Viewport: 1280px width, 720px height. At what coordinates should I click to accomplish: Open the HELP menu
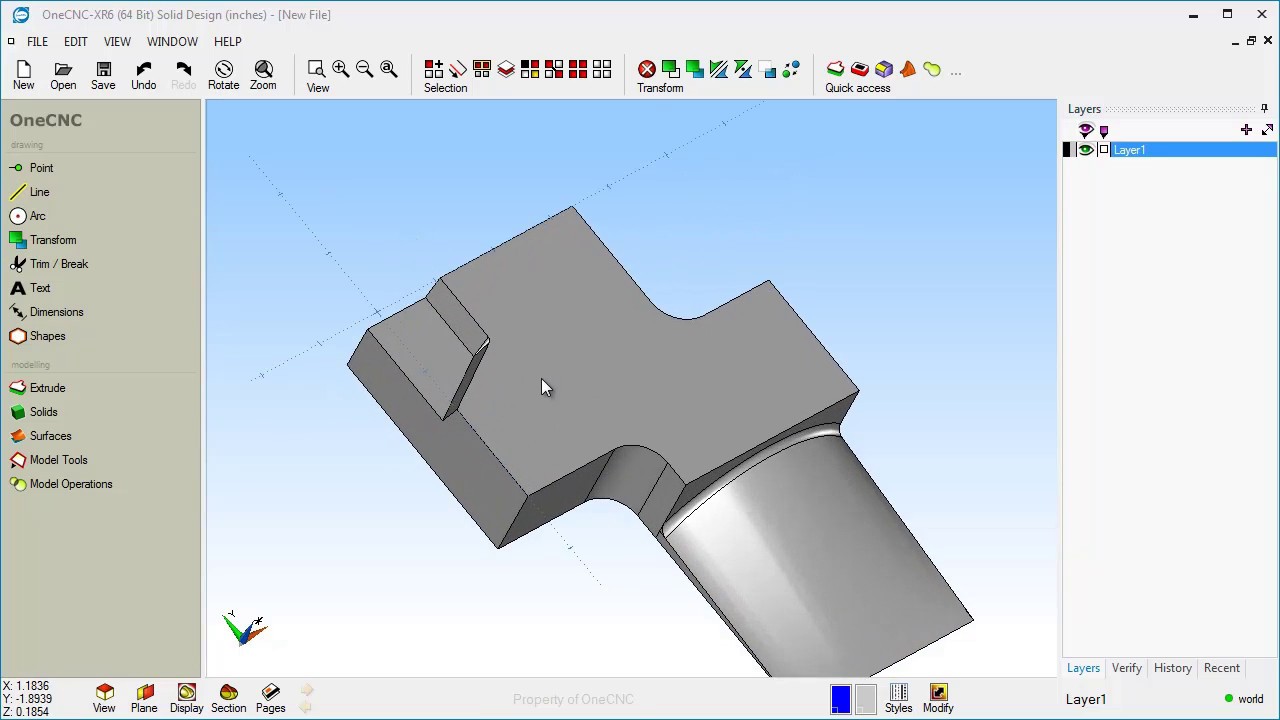tap(227, 42)
